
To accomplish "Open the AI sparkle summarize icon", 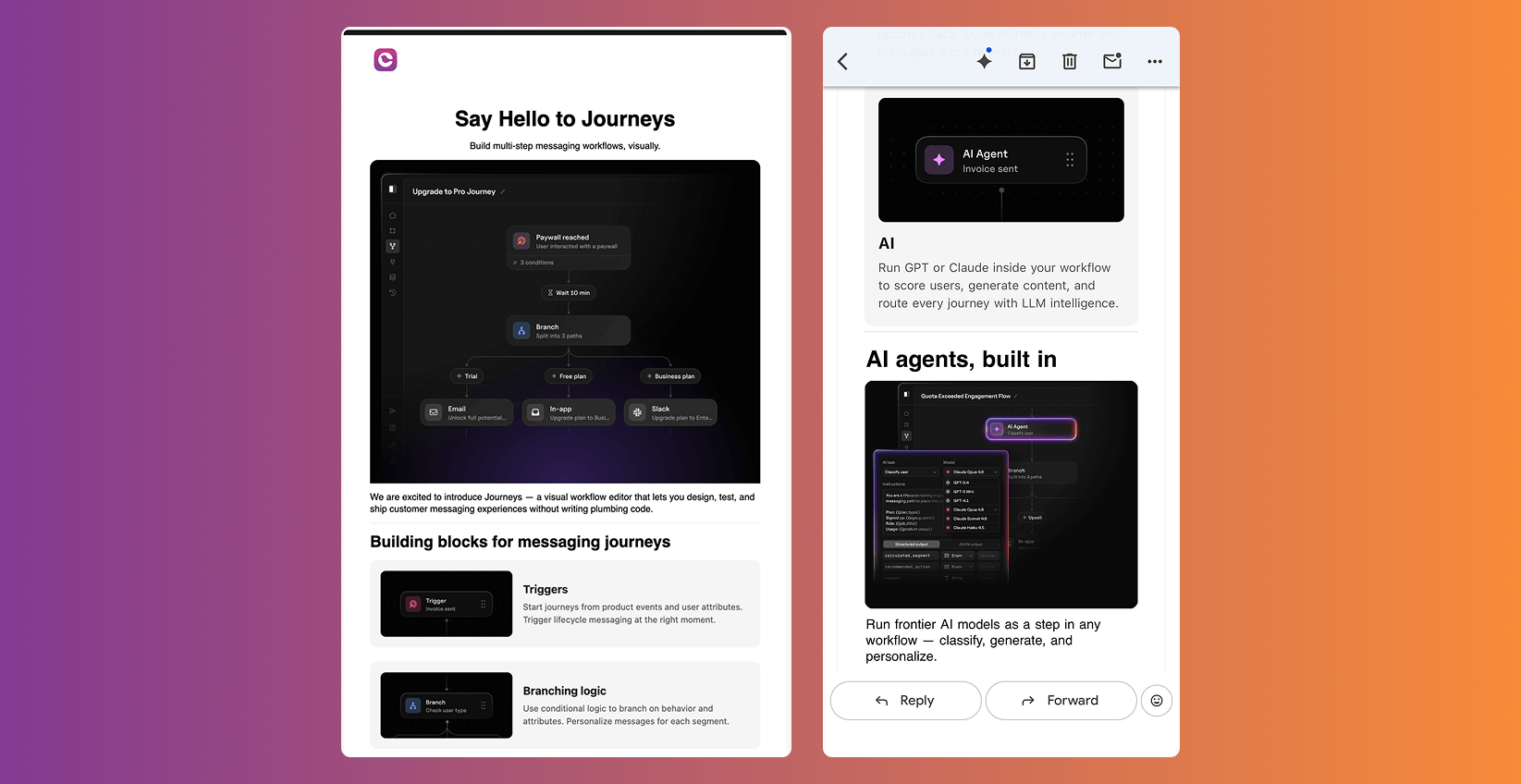I will tap(985, 61).
